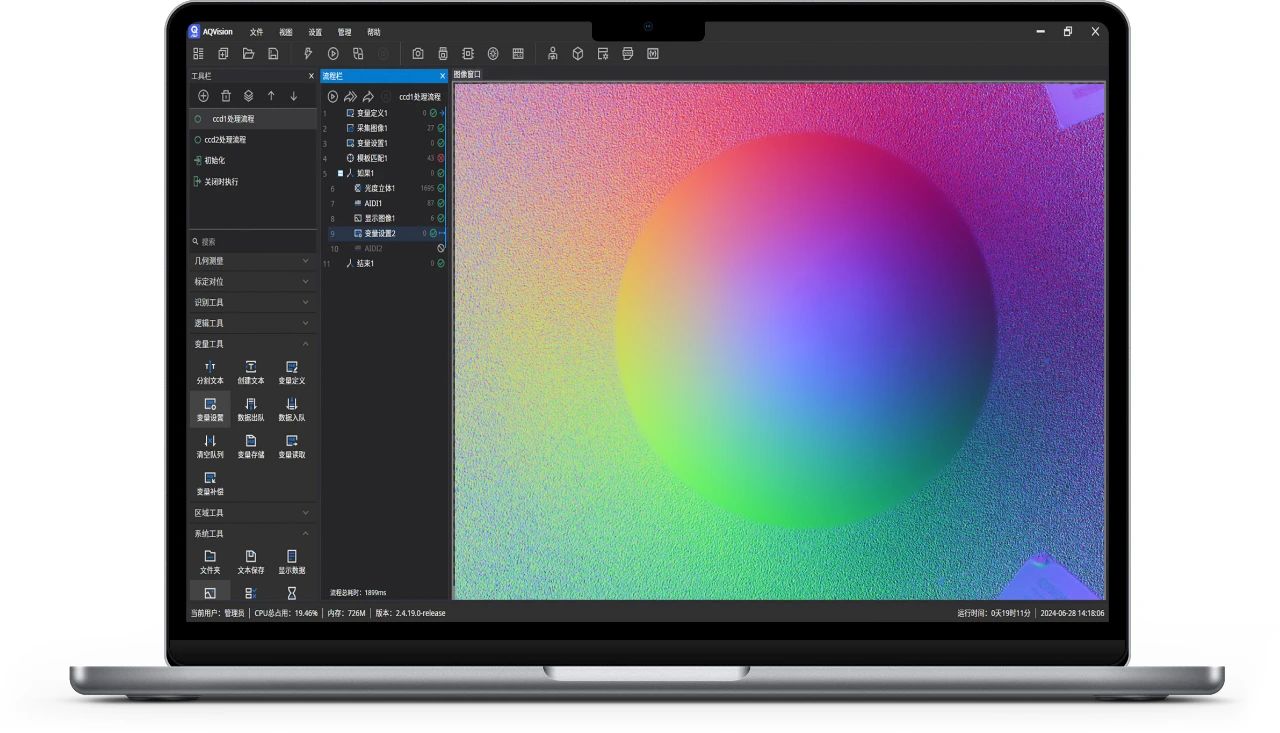Expand the 识别工具 tool category

pos(253,302)
